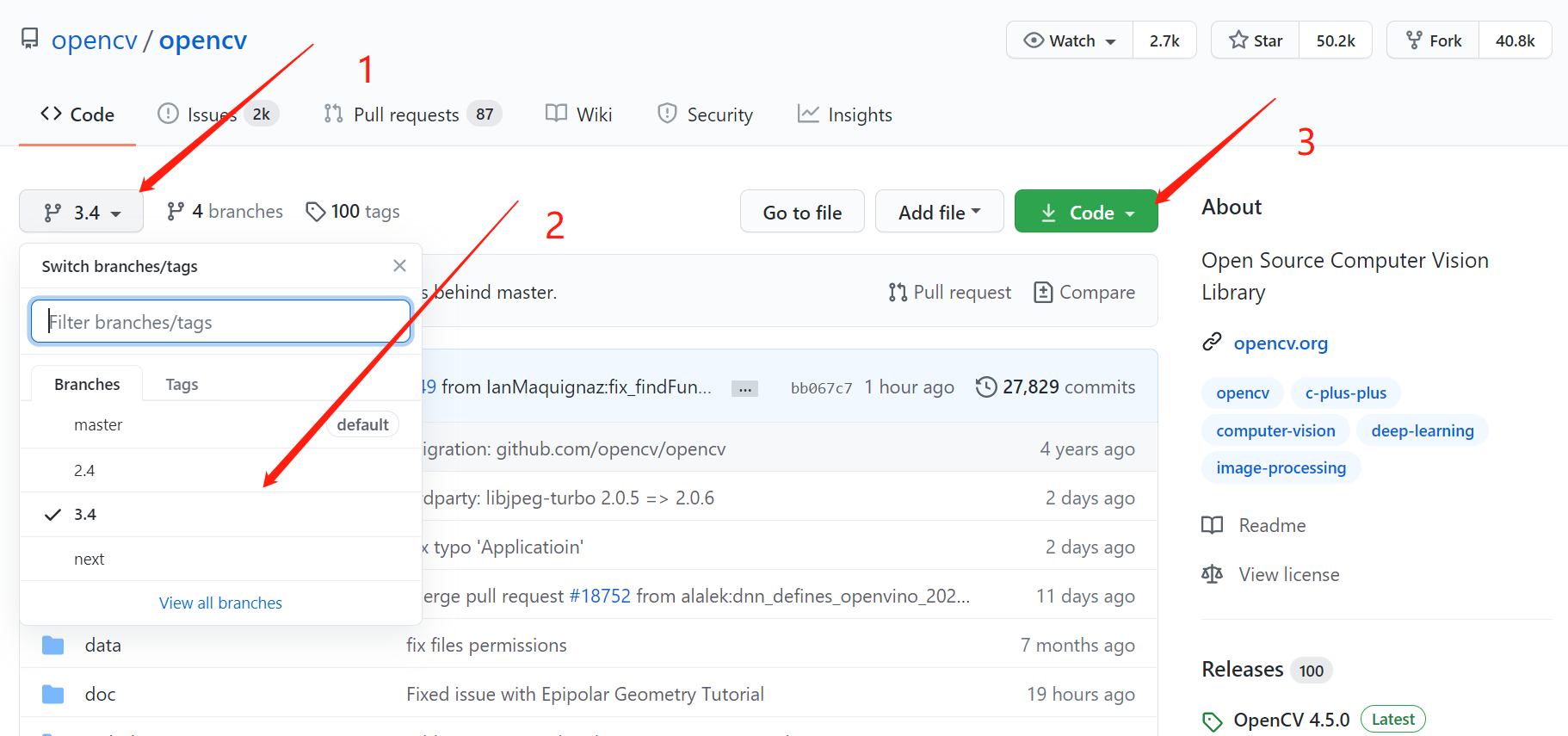Viewport: 1568px width, 736px height.
Task: Choose the master branch
Action: click(x=221, y=425)
